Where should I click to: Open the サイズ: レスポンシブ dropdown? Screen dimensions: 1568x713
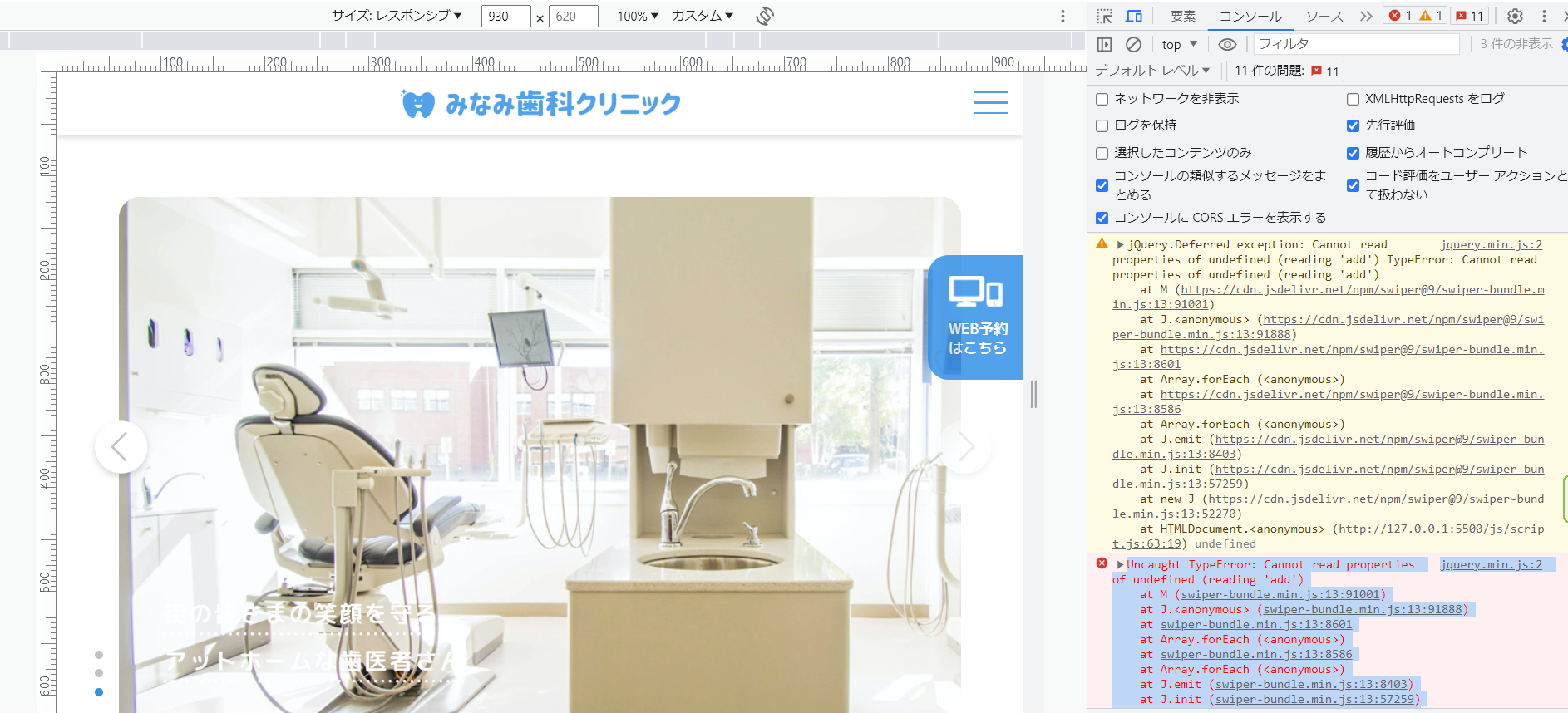[397, 16]
